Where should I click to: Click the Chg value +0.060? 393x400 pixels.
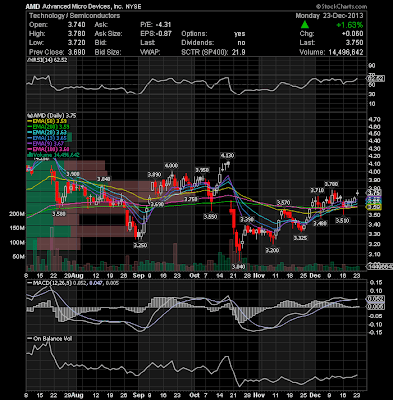coord(352,34)
